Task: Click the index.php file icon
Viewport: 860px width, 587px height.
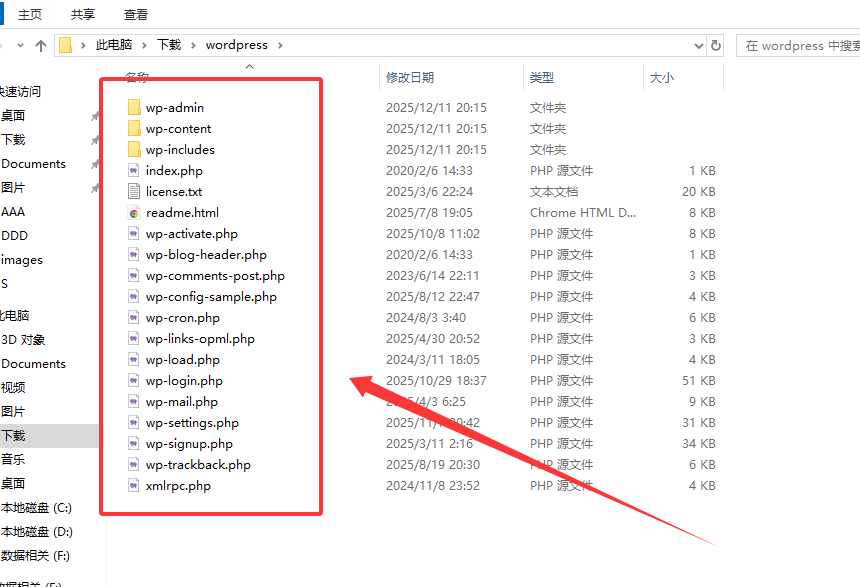Action: tap(134, 171)
